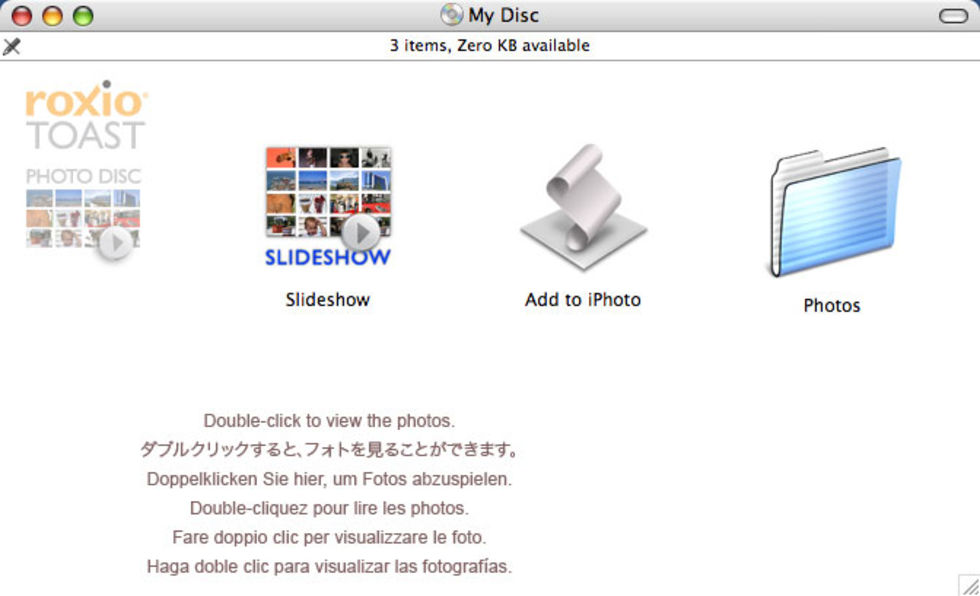Screen dimensions: 980x596
Task: Click the 'My Disc' window title text
Action: point(503,15)
